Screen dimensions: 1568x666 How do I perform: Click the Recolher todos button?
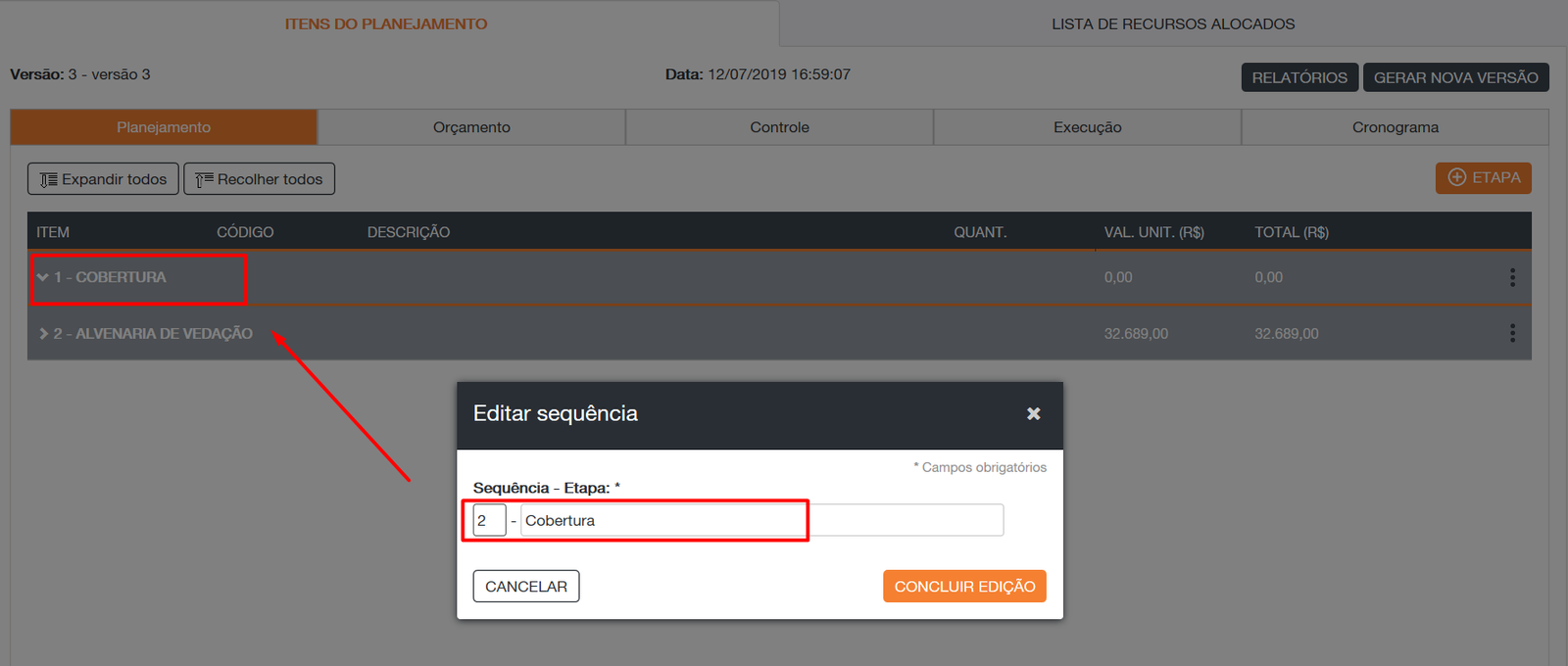(259, 179)
